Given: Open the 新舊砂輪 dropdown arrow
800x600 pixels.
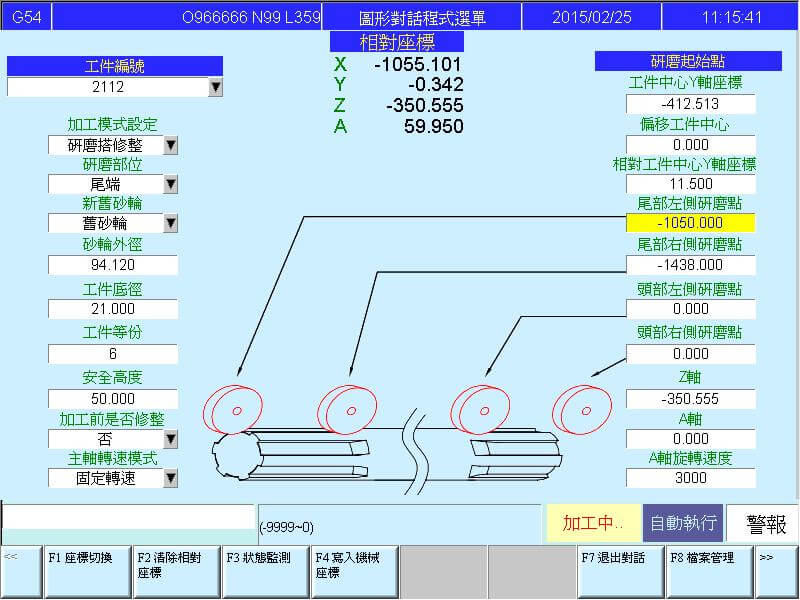Looking at the screenshot, I should (170, 224).
